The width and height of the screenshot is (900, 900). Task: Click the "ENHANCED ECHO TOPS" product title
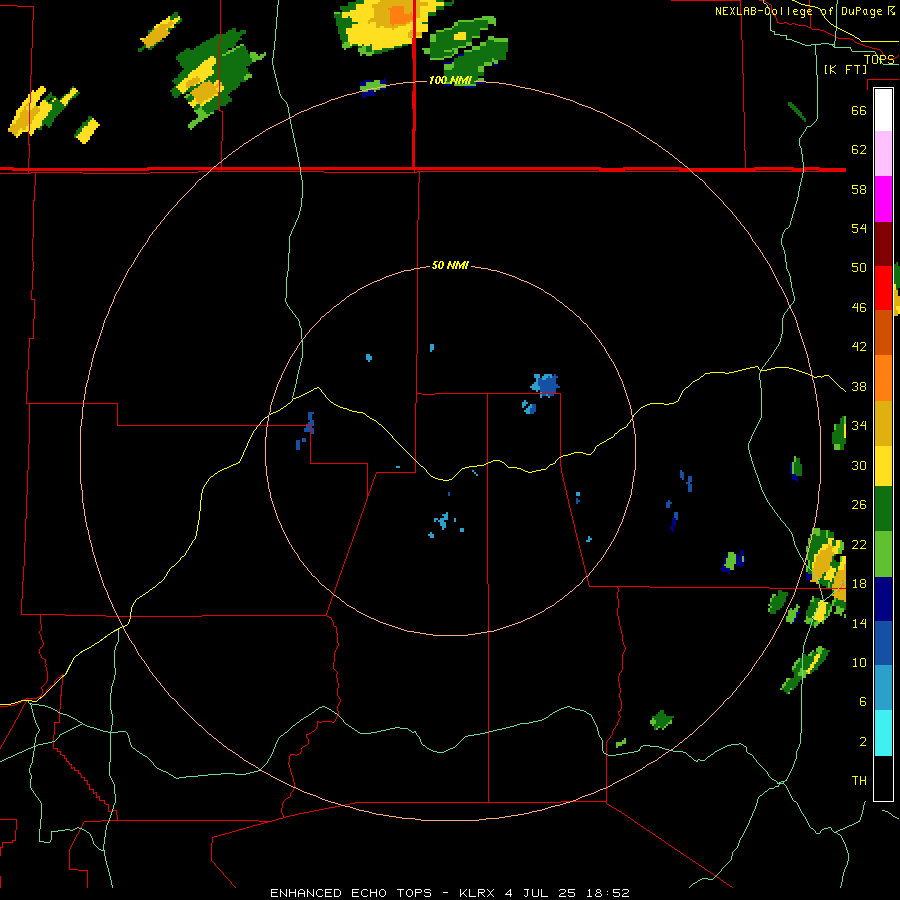pyautogui.click(x=351, y=893)
